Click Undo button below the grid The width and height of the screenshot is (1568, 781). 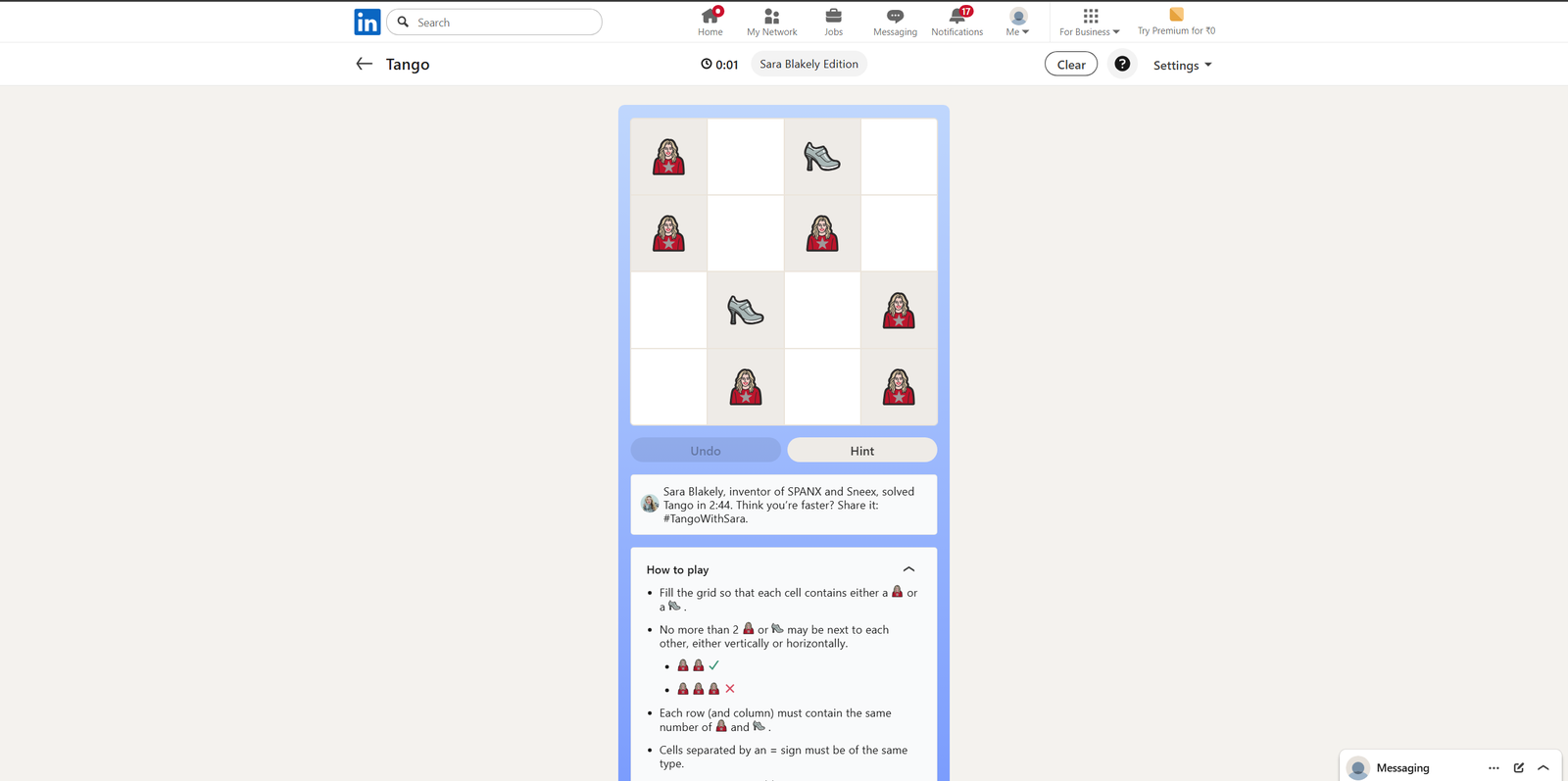click(706, 451)
